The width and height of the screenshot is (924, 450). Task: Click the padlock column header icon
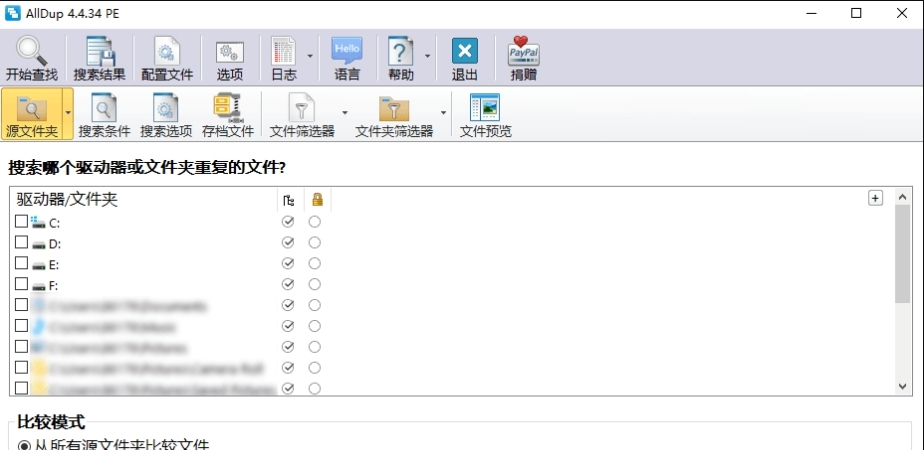[x=318, y=199]
